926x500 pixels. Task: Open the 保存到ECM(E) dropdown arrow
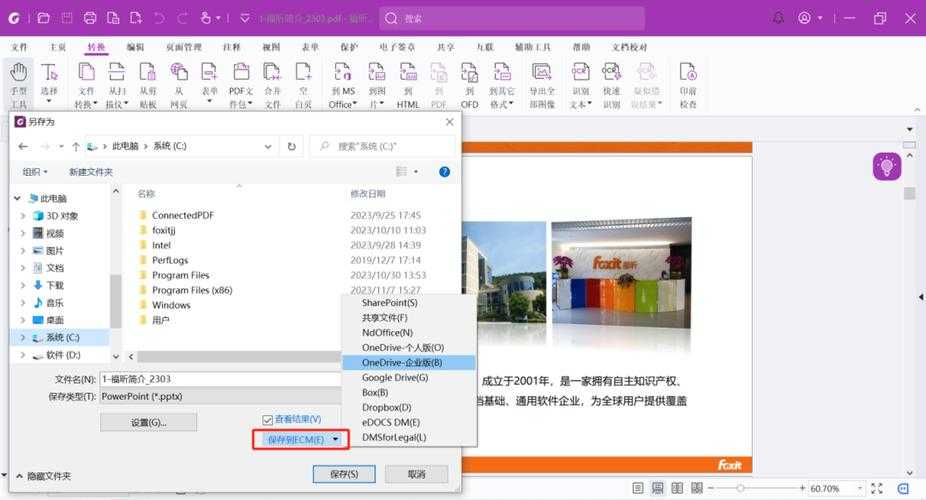coord(336,439)
